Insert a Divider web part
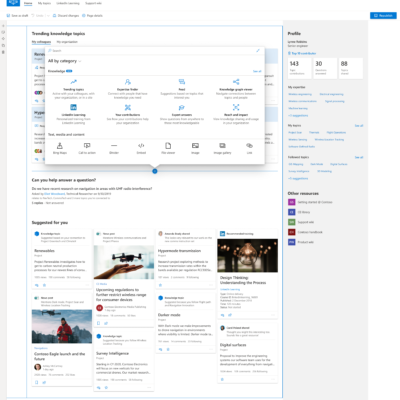This screenshot has width=400, height=400. tap(114, 148)
